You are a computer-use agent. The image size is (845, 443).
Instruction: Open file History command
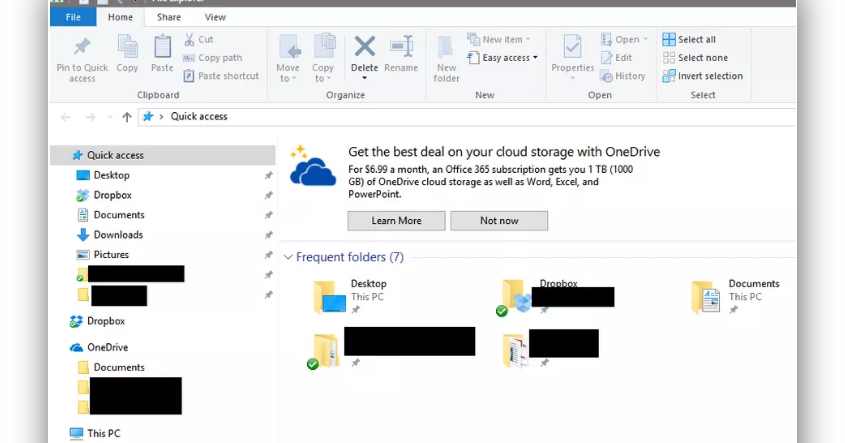click(x=623, y=76)
